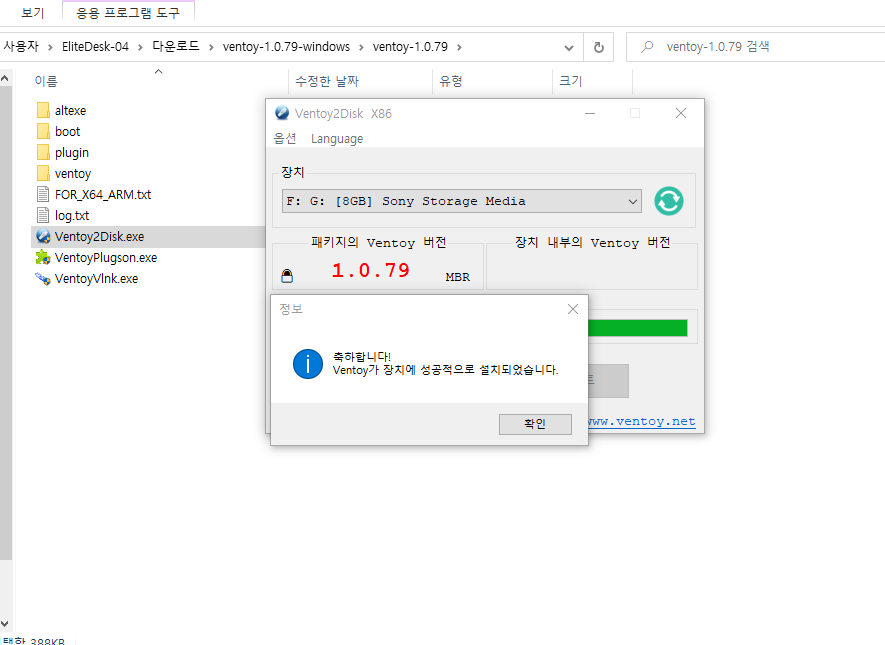885x645 pixels.
Task: Switch to the 보기 ribbon tab
Action: [32, 12]
